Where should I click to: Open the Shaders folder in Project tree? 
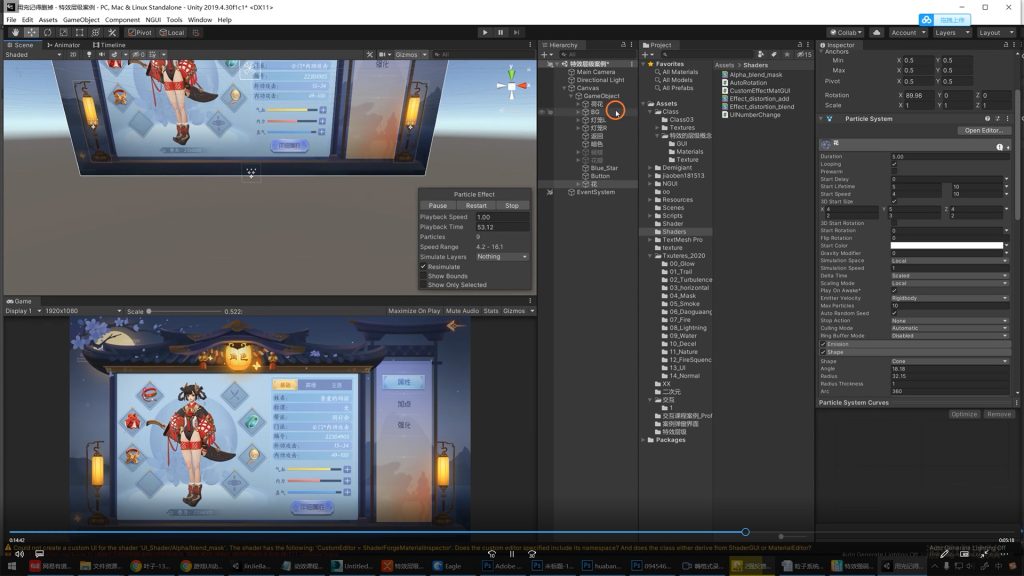(675, 231)
